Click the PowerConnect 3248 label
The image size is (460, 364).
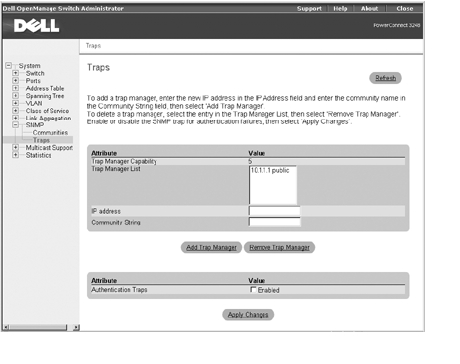coord(397,25)
